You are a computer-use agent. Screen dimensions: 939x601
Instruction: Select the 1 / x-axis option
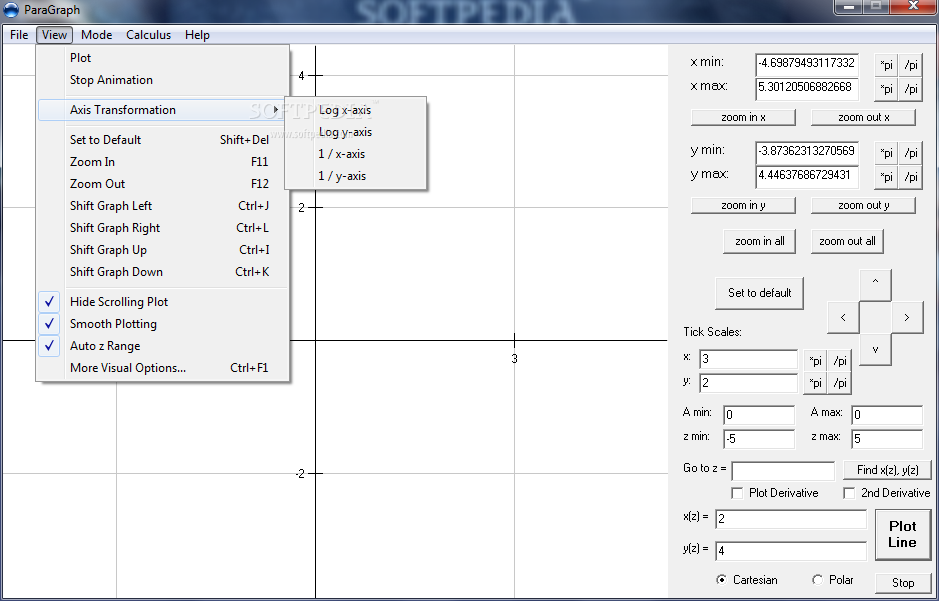[x=356, y=154]
